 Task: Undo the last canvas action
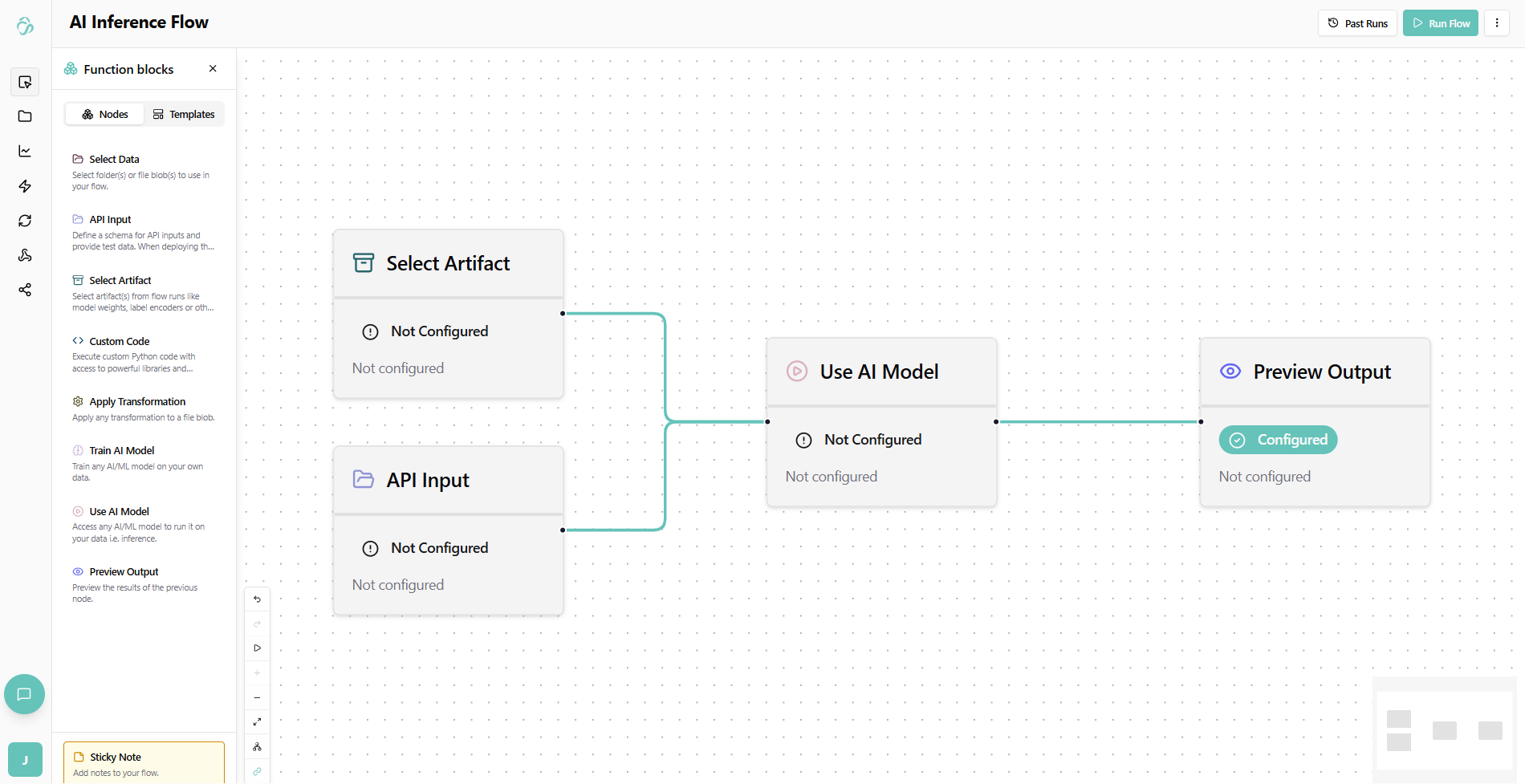(257, 599)
